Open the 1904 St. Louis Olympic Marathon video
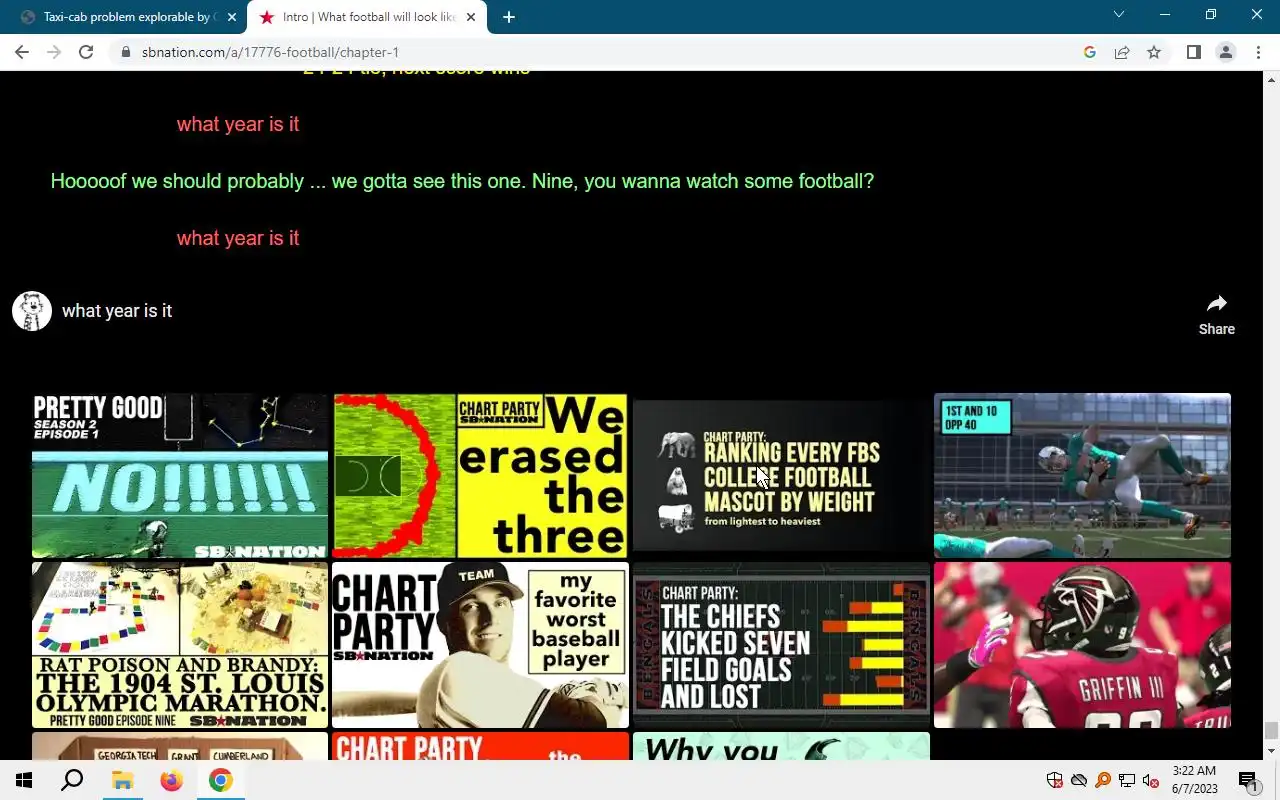1280x800 pixels. pyautogui.click(x=180, y=645)
